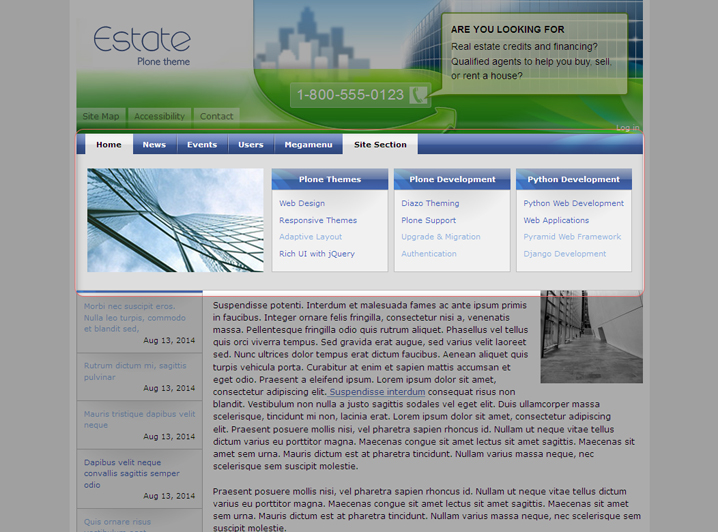The width and height of the screenshot is (718, 532).
Task: Click the glass skyscraper megamenu image
Action: click(x=175, y=220)
